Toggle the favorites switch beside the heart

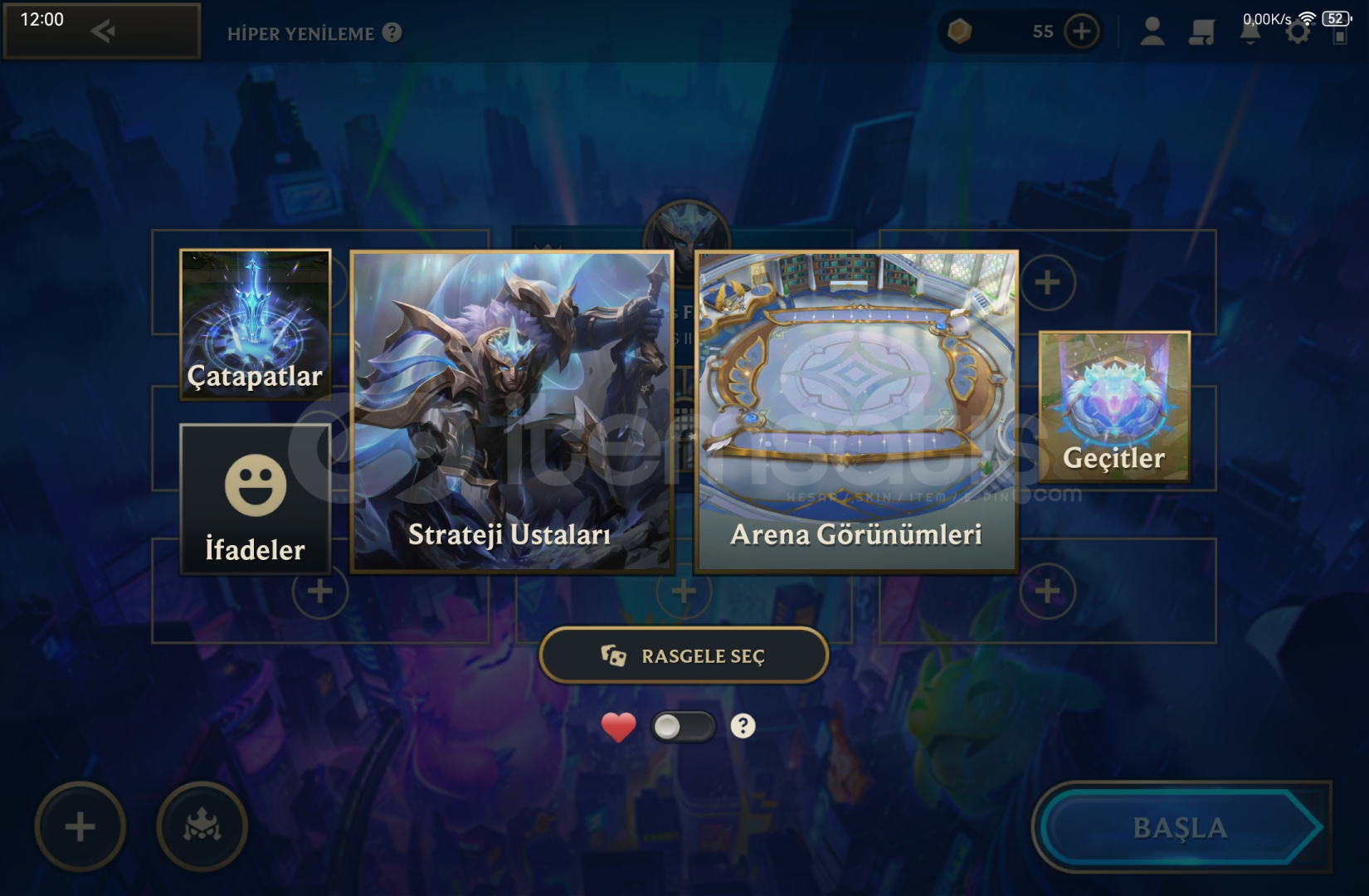pos(683,727)
